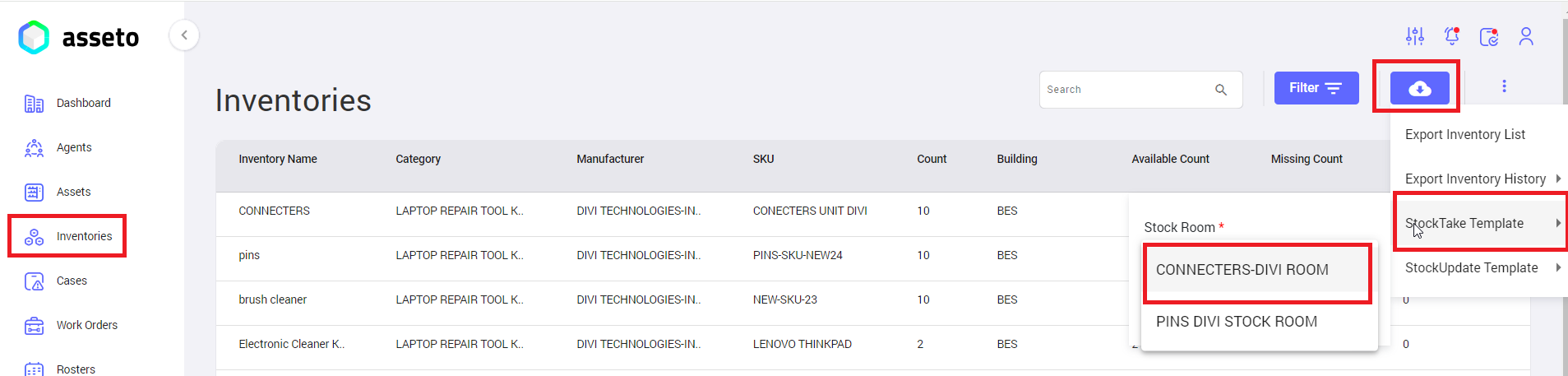Expand the StockUpdate Template submenu arrow
This screenshot has height=376, width=1568.
coord(1558,267)
